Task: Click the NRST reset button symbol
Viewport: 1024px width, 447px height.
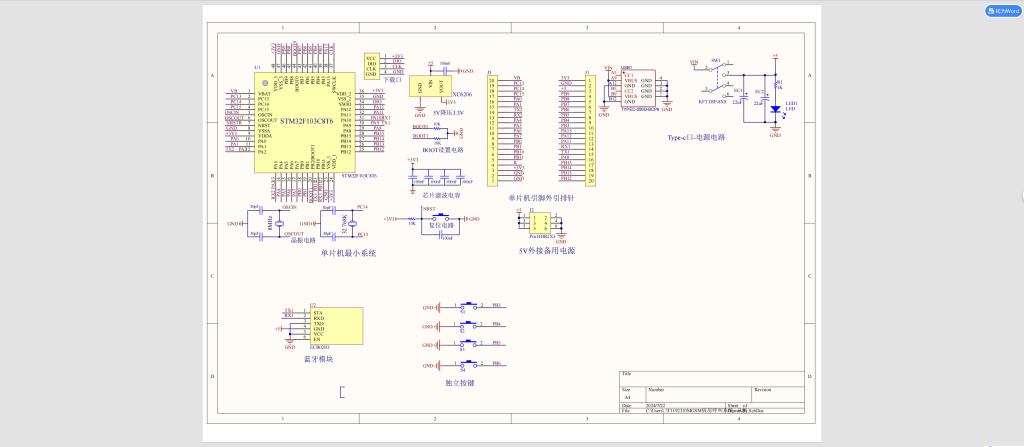Action: tap(441, 218)
